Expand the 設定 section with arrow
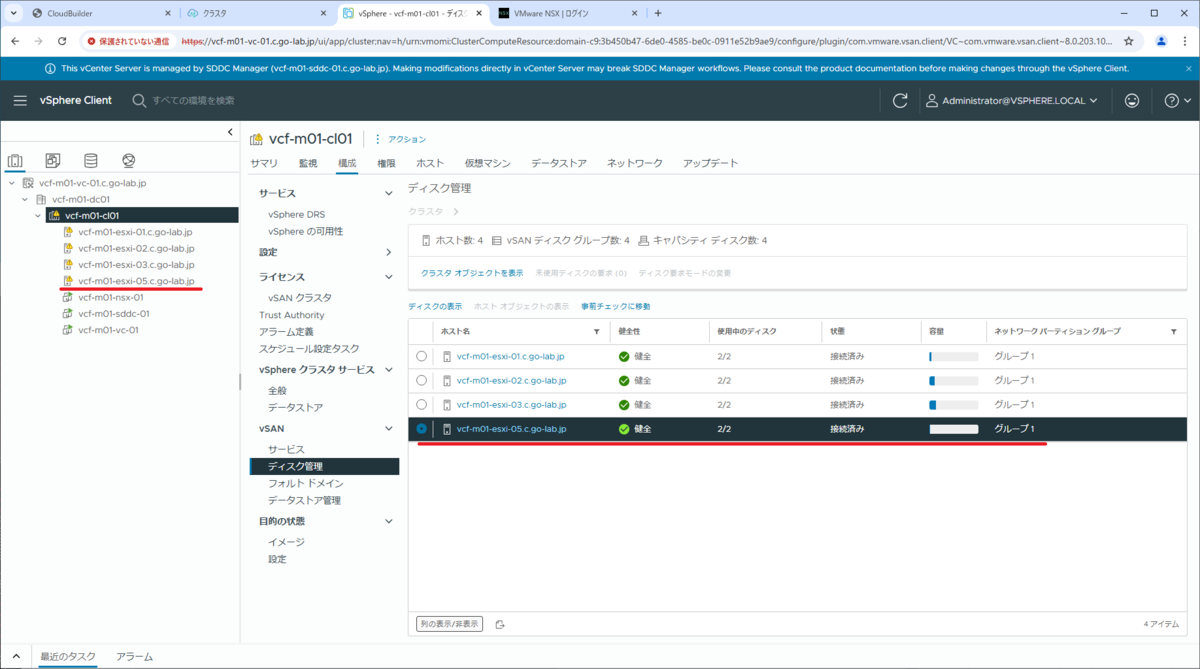The image size is (1200, 669). (x=389, y=252)
